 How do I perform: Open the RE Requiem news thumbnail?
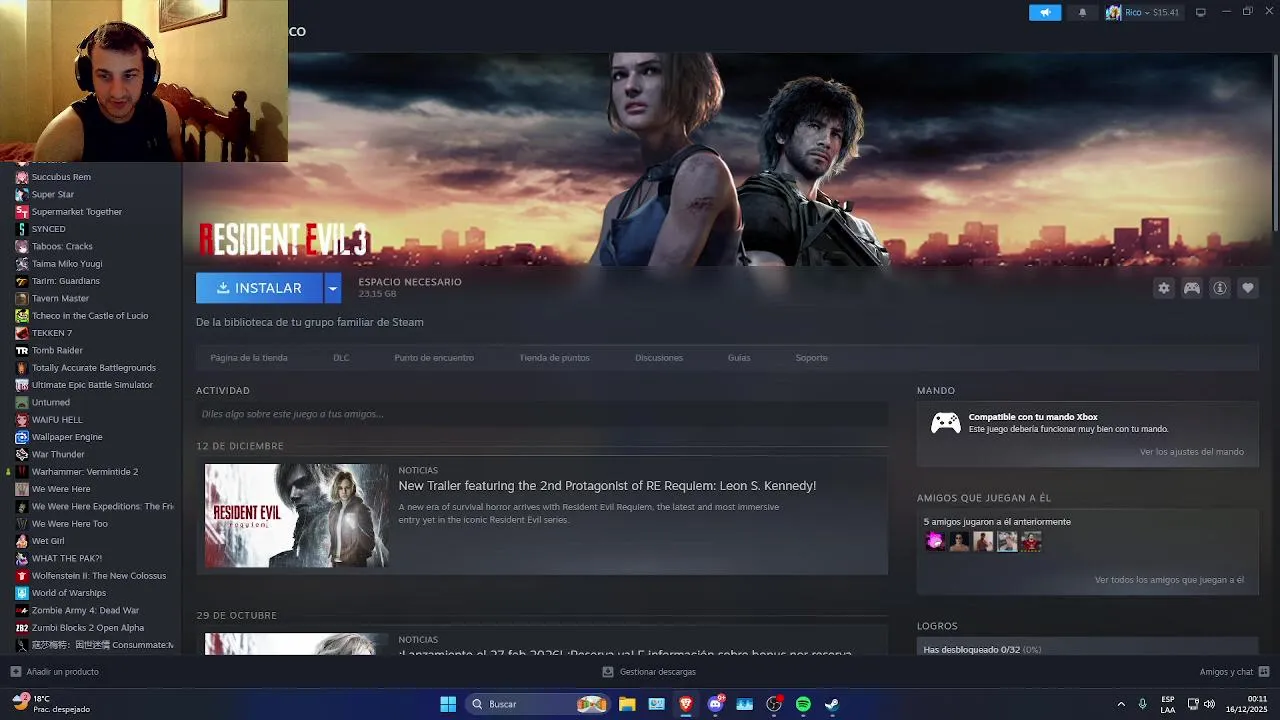coord(297,516)
